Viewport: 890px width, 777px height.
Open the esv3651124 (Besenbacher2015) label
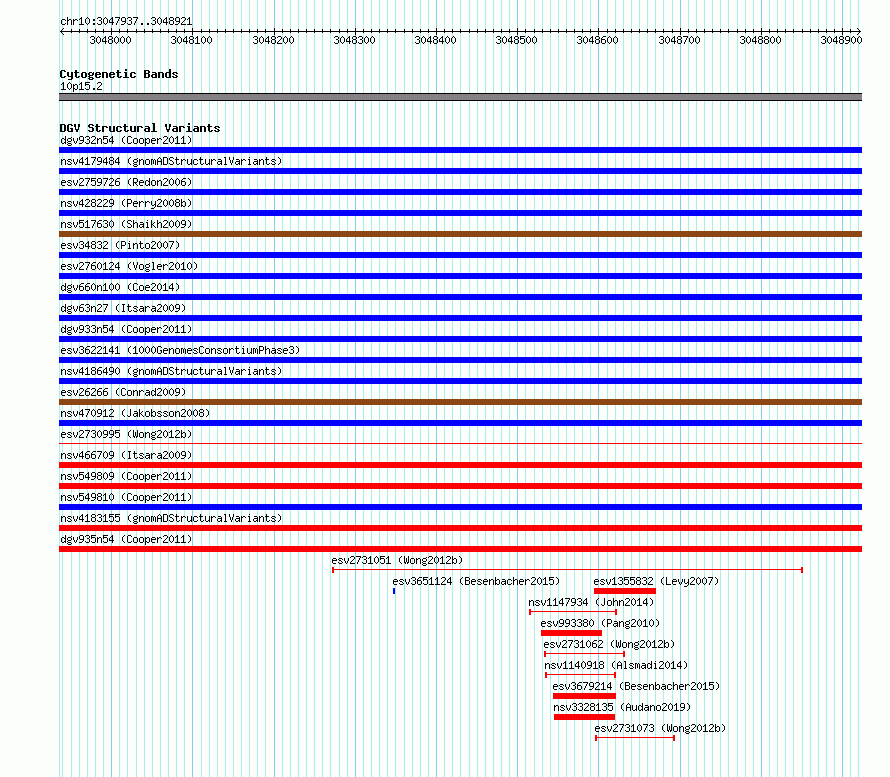coord(476,581)
